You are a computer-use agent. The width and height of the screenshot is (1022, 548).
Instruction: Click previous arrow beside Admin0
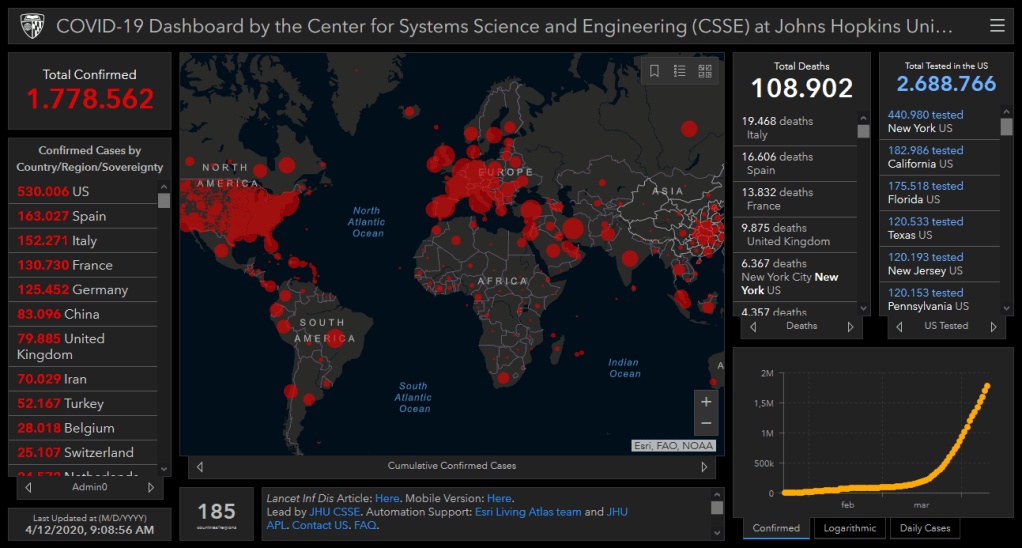[x=28, y=488]
